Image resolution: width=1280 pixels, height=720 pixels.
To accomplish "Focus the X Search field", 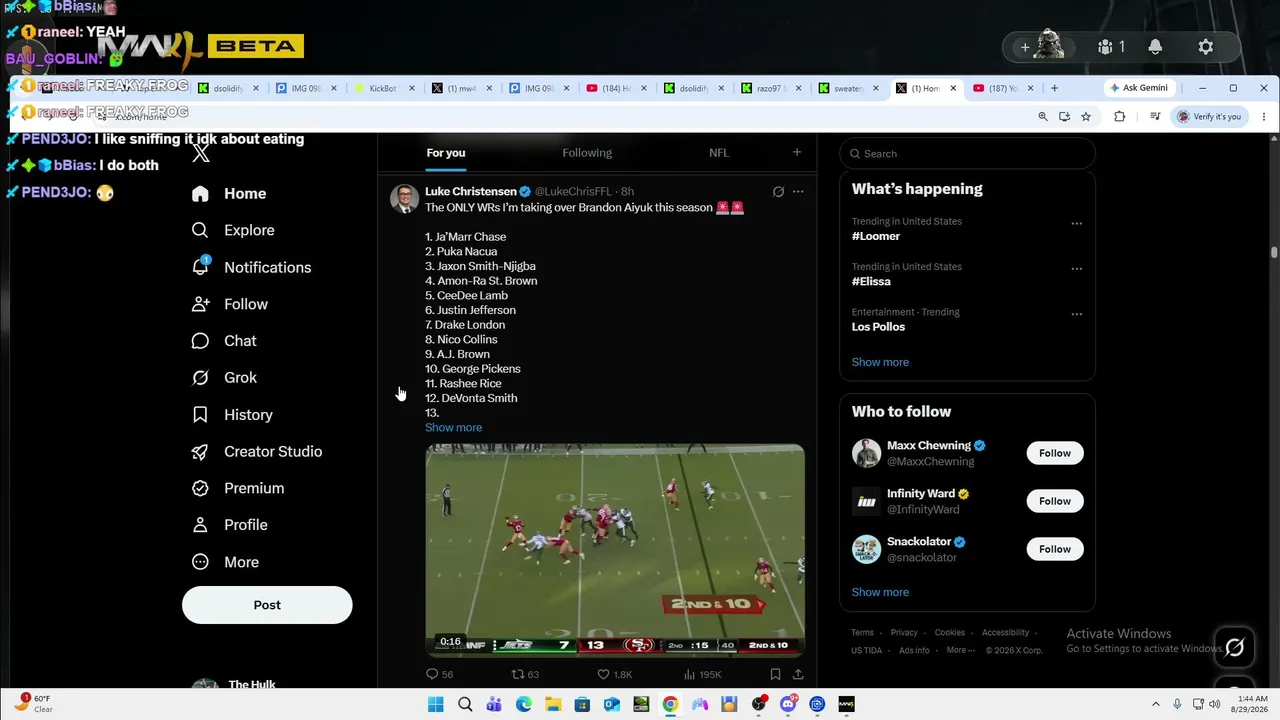I will click(x=968, y=154).
